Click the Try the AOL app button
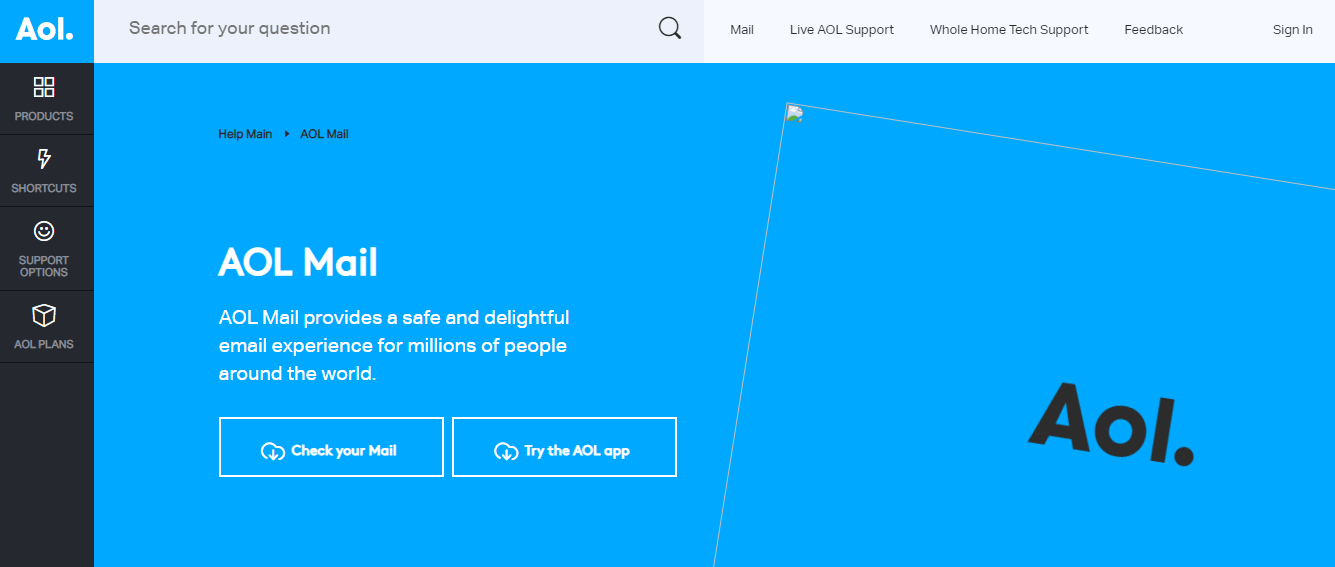 point(564,447)
